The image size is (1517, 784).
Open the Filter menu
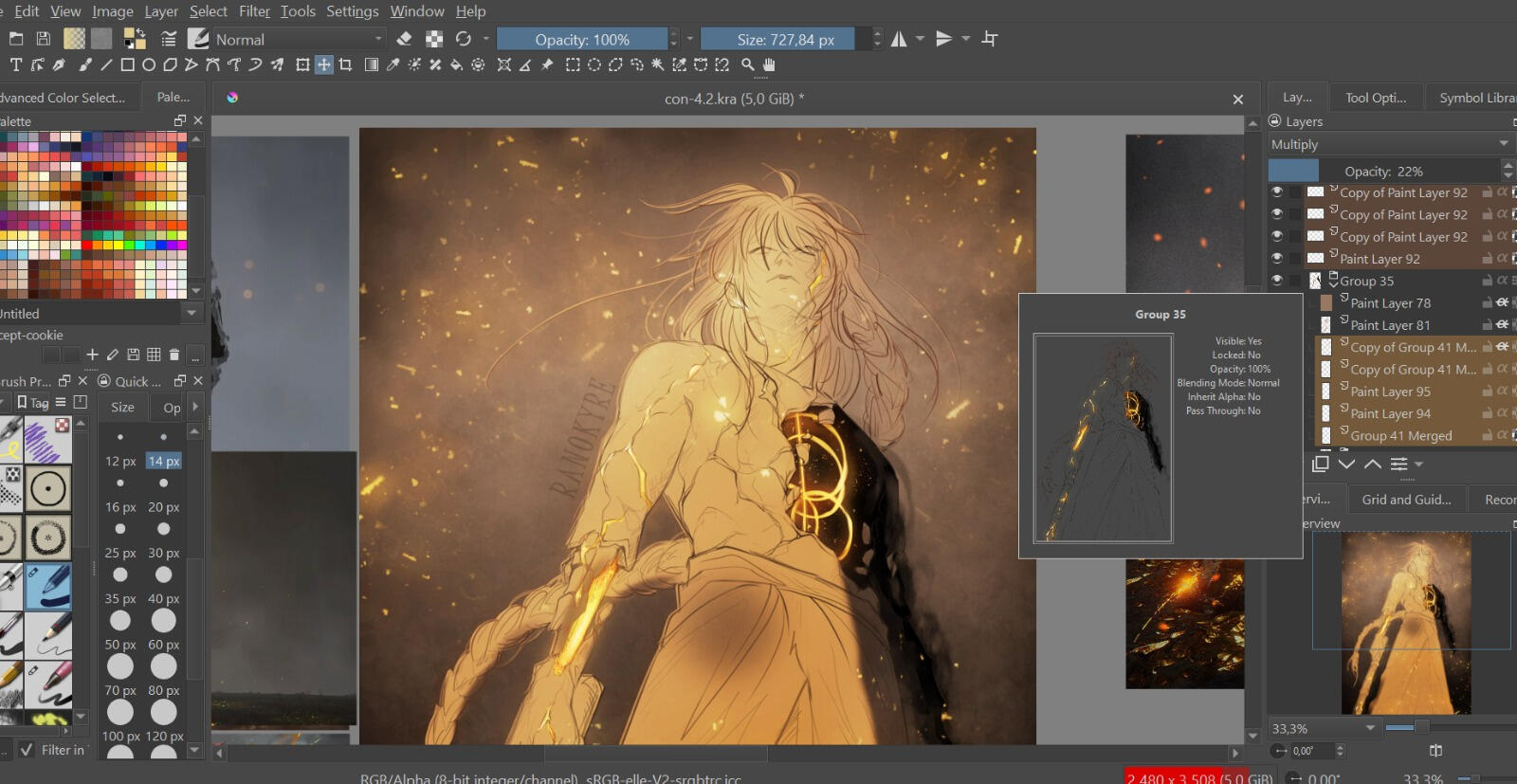[254, 11]
